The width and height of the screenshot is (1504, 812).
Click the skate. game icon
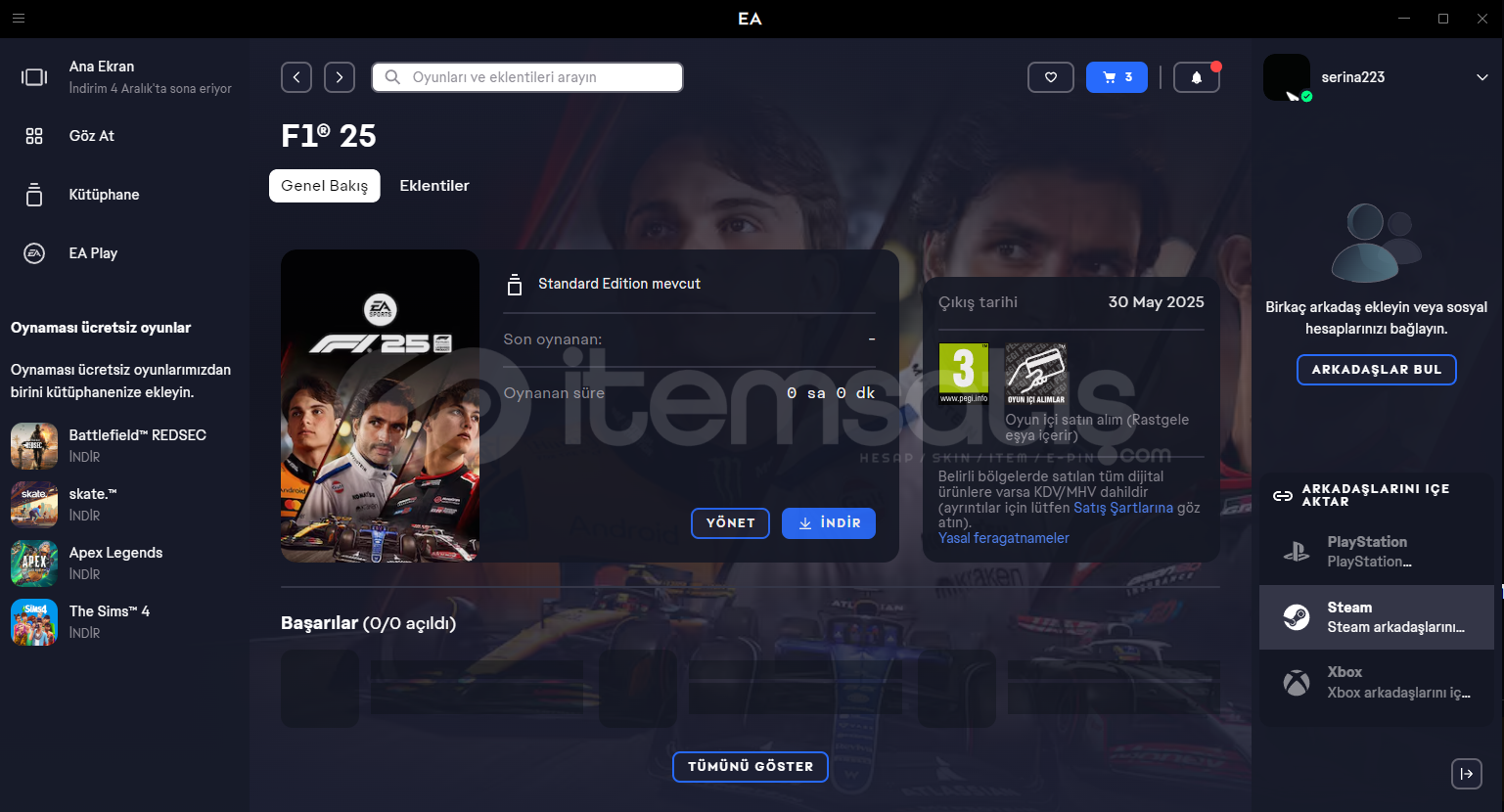coord(34,504)
